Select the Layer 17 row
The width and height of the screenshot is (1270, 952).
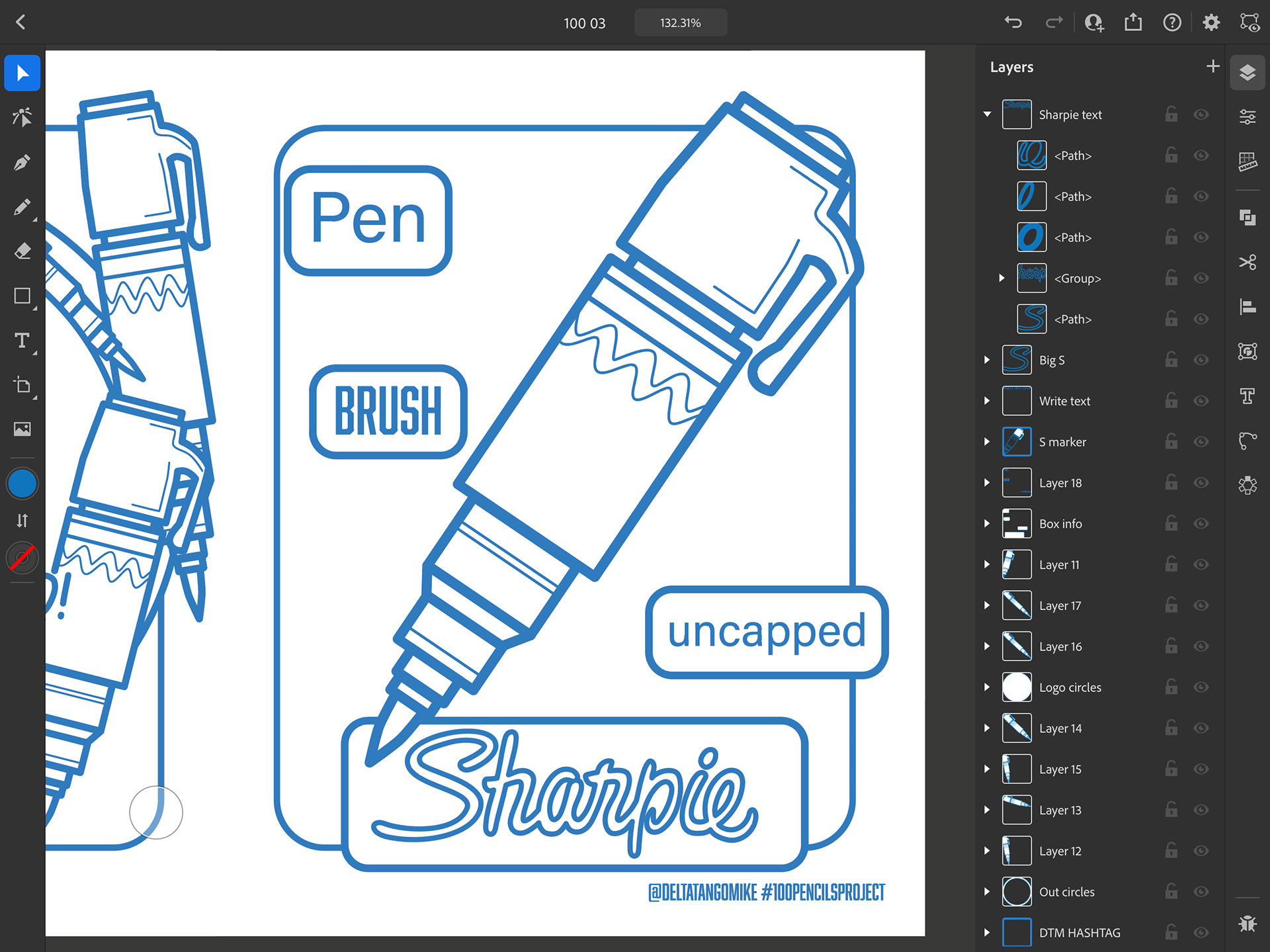pyautogui.click(x=1100, y=605)
